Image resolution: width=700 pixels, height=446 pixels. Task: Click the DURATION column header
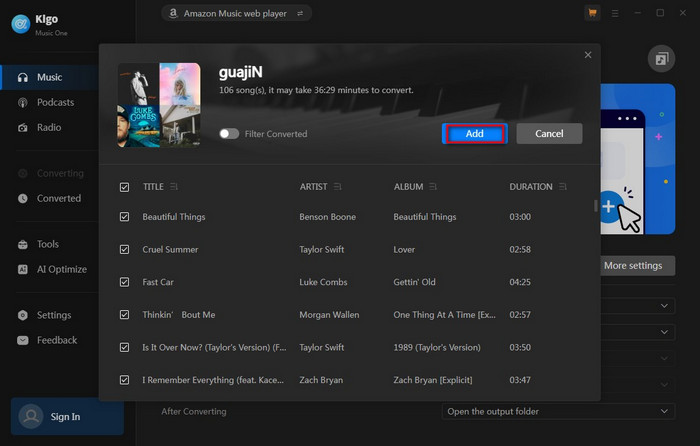click(531, 187)
